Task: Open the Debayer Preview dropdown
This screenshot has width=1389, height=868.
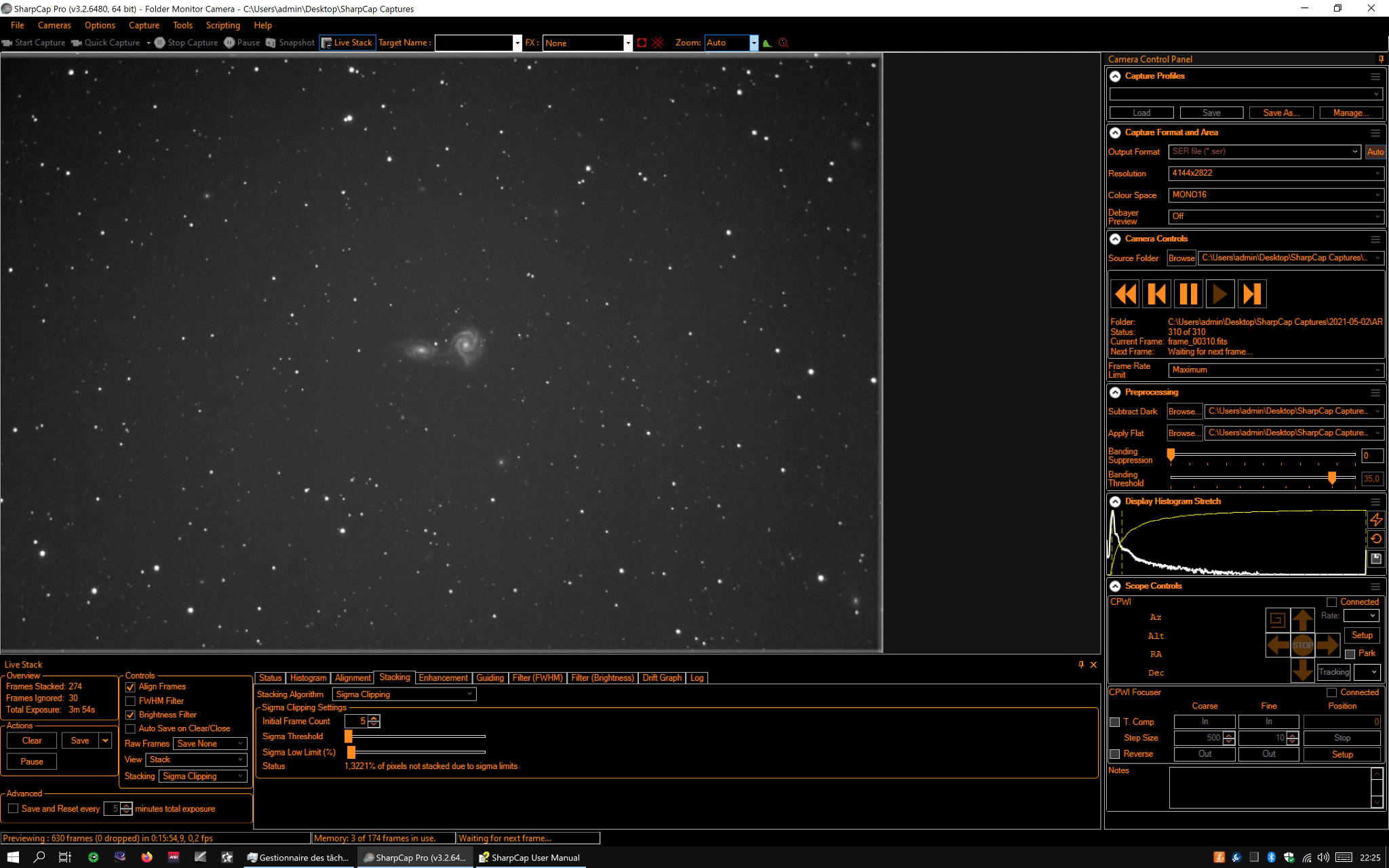Action: [1276, 217]
